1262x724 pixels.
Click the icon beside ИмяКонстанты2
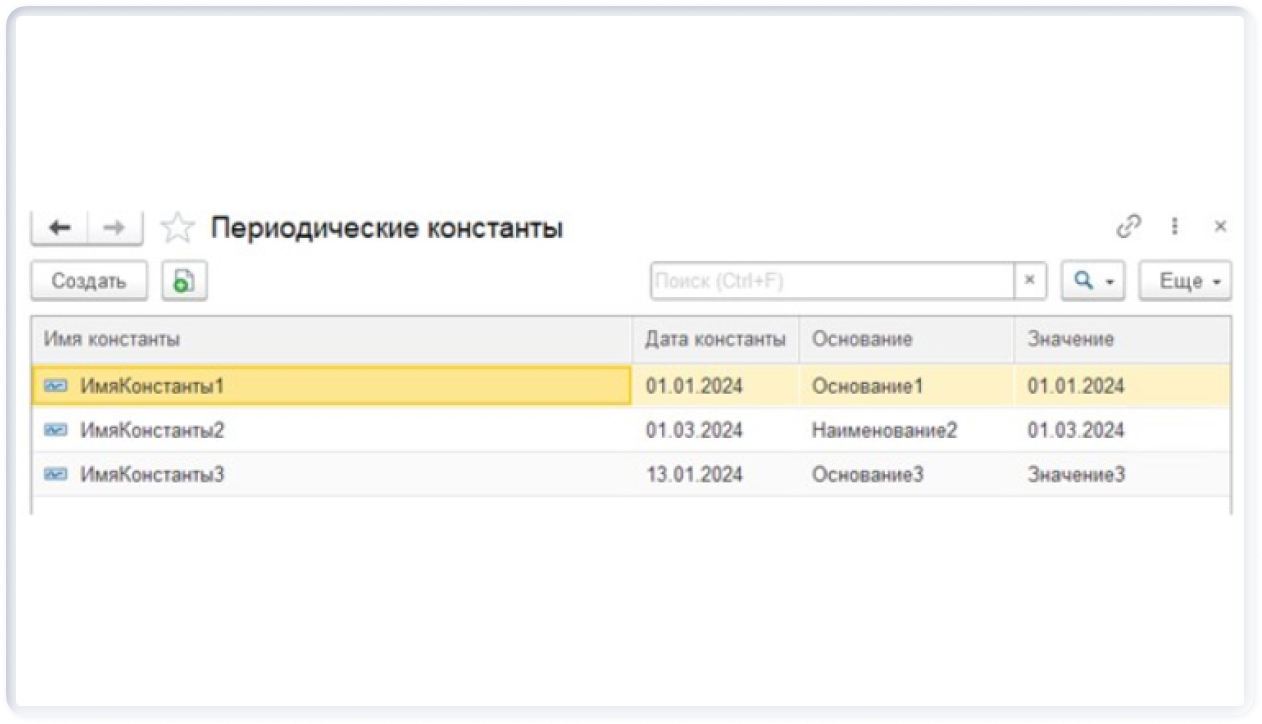tap(56, 430)
